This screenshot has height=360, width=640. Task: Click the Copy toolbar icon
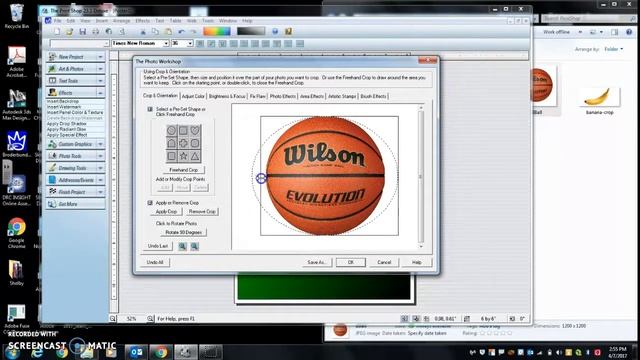[155, 31]
